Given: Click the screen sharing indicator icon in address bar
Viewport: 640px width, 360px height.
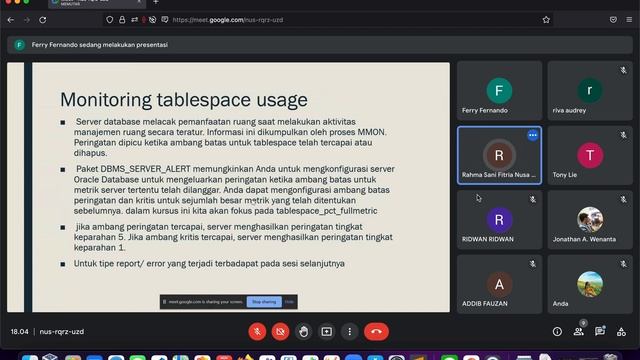Looking at the screenshot, I should point(165,20).
